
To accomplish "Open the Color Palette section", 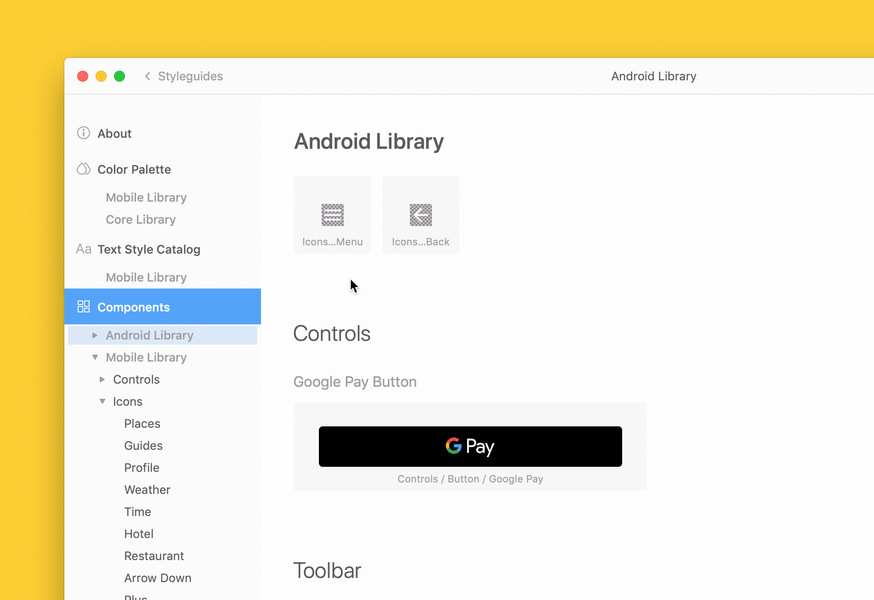I will click(x=134, y=169).
